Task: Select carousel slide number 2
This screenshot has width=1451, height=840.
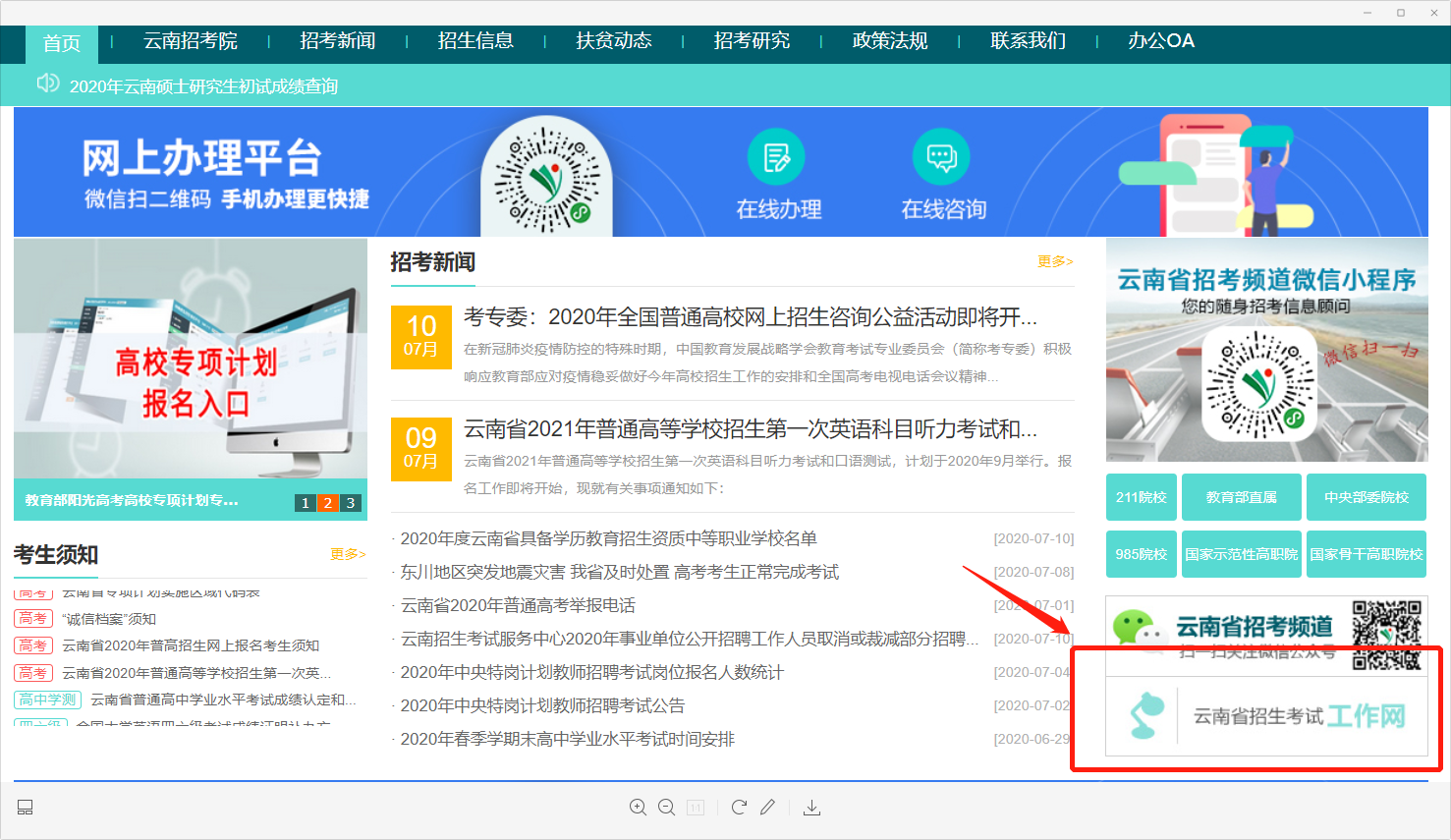Action: click(328, 503)
